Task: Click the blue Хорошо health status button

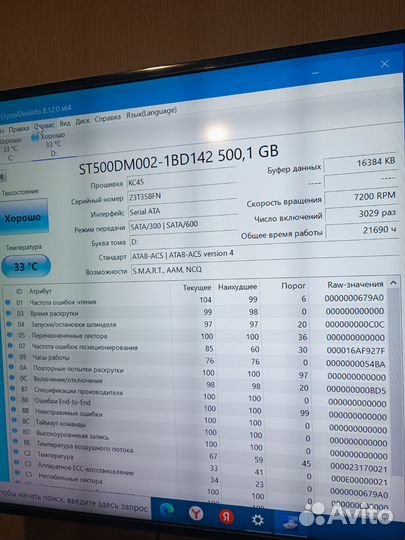Action: pos(23,218)
